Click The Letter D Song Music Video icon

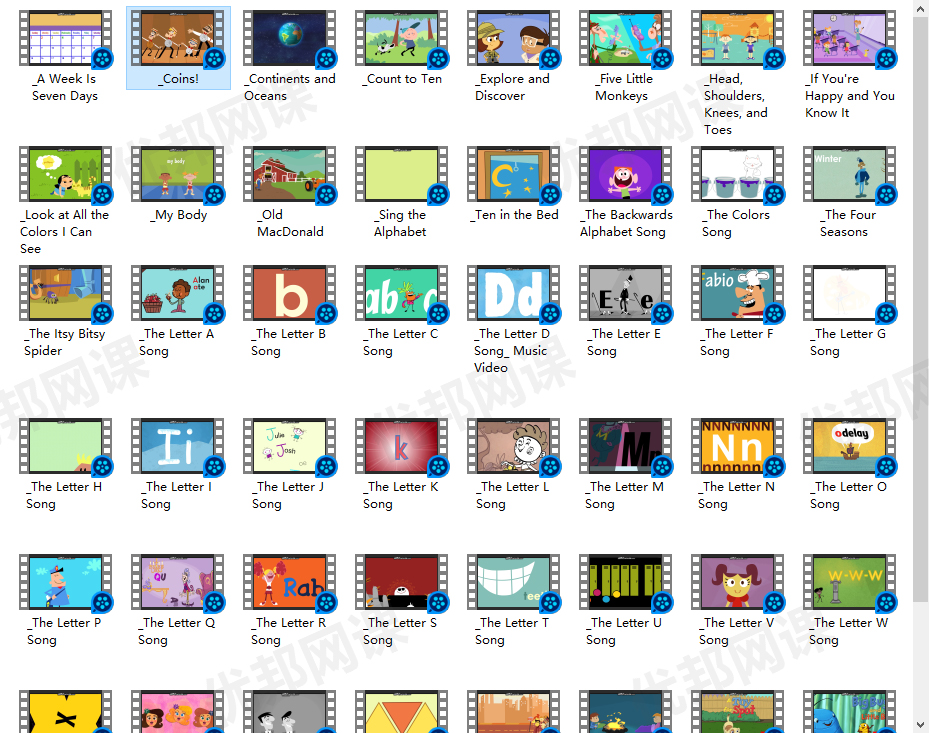514,293
